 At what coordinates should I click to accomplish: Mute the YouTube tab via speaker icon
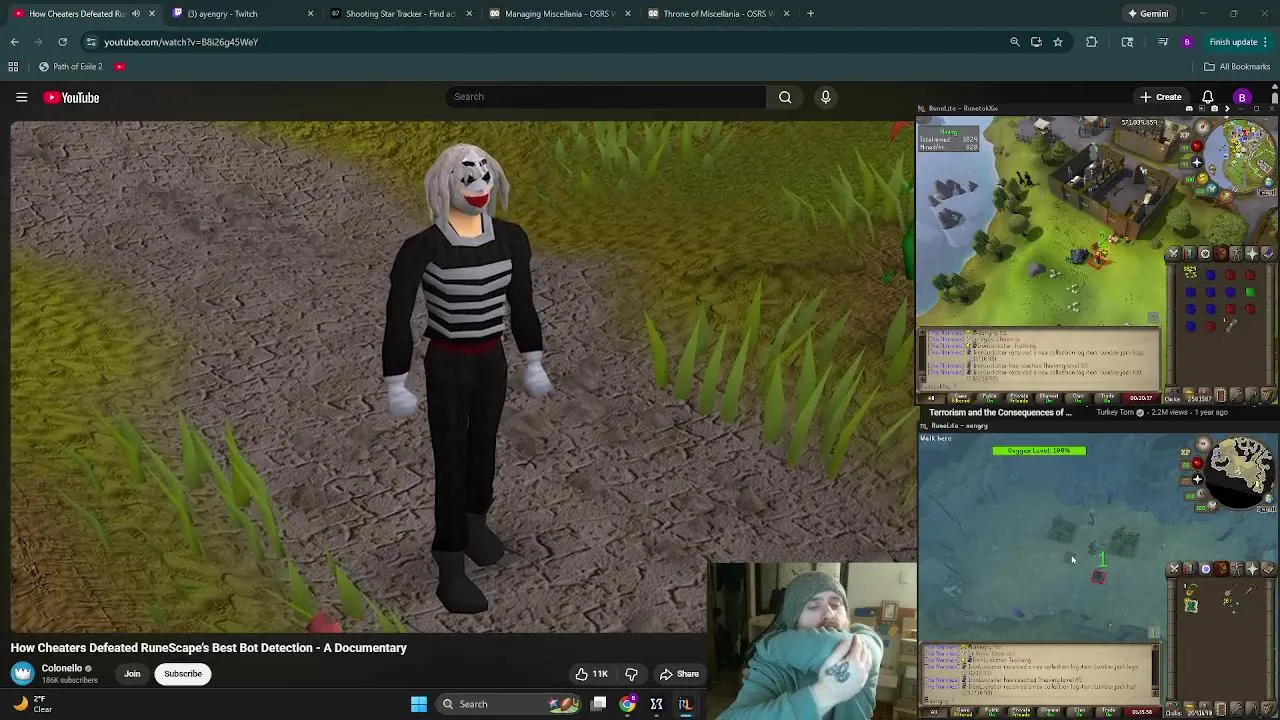point(136,14)
